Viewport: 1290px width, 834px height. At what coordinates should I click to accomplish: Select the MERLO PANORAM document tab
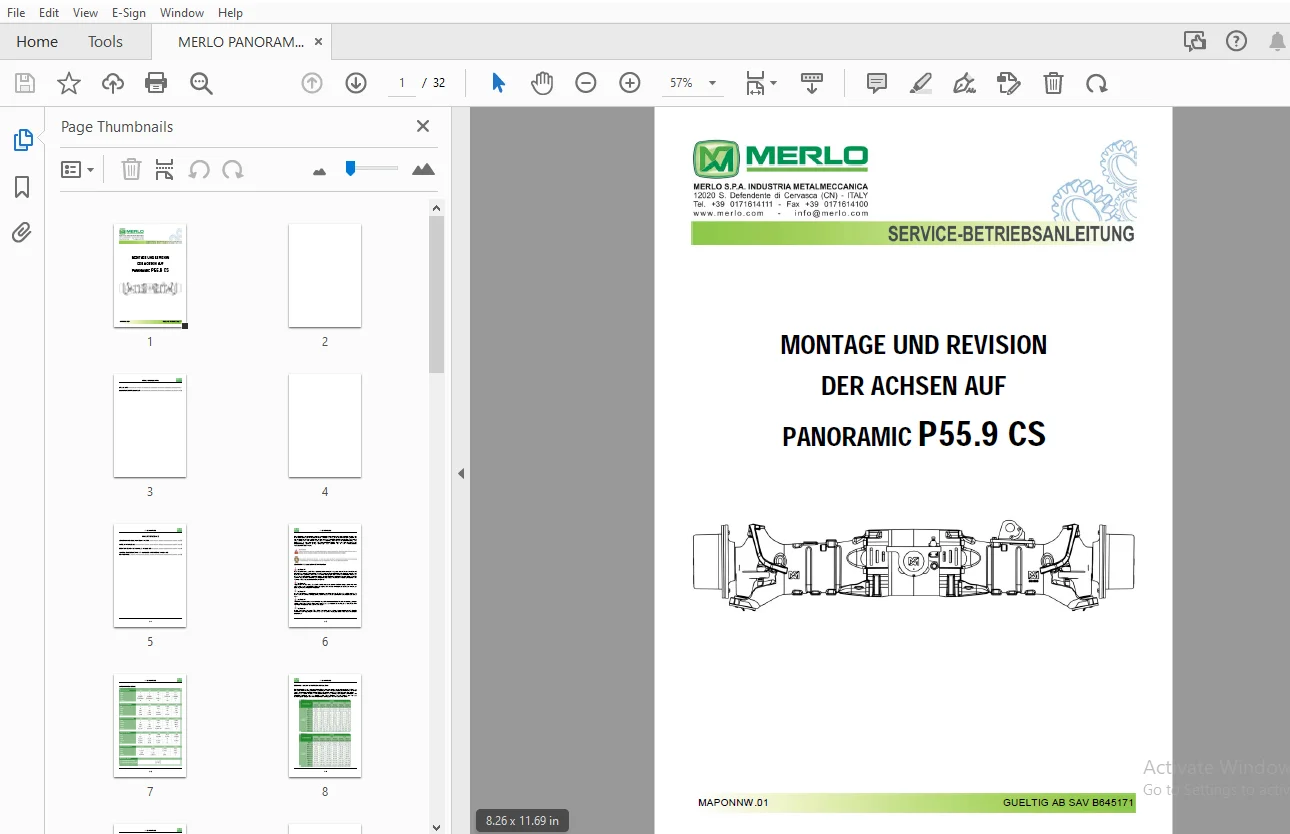(x=241, y=42)
